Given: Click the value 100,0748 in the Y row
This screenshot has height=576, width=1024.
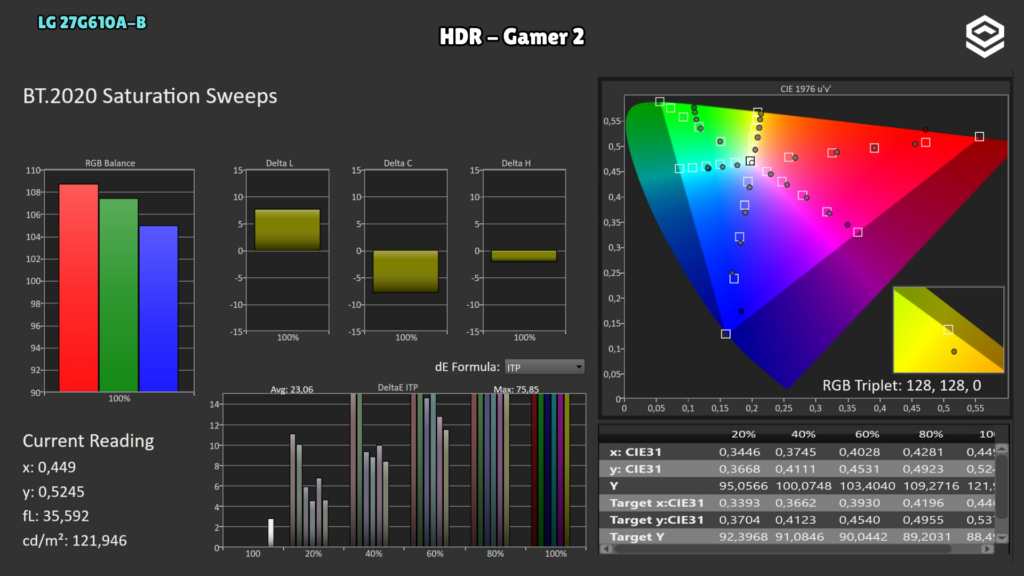Looking at the screenshot, I should coord(803,486).
